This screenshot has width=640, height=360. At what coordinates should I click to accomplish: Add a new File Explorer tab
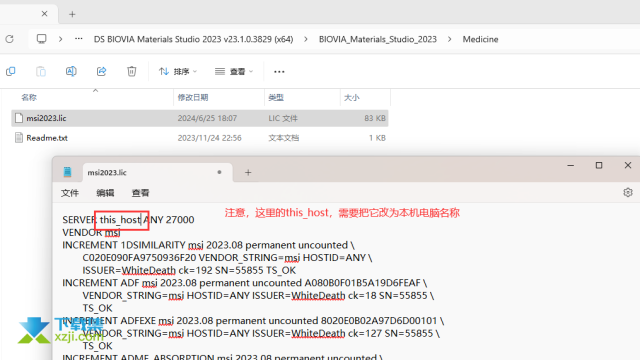click(72, 14)
